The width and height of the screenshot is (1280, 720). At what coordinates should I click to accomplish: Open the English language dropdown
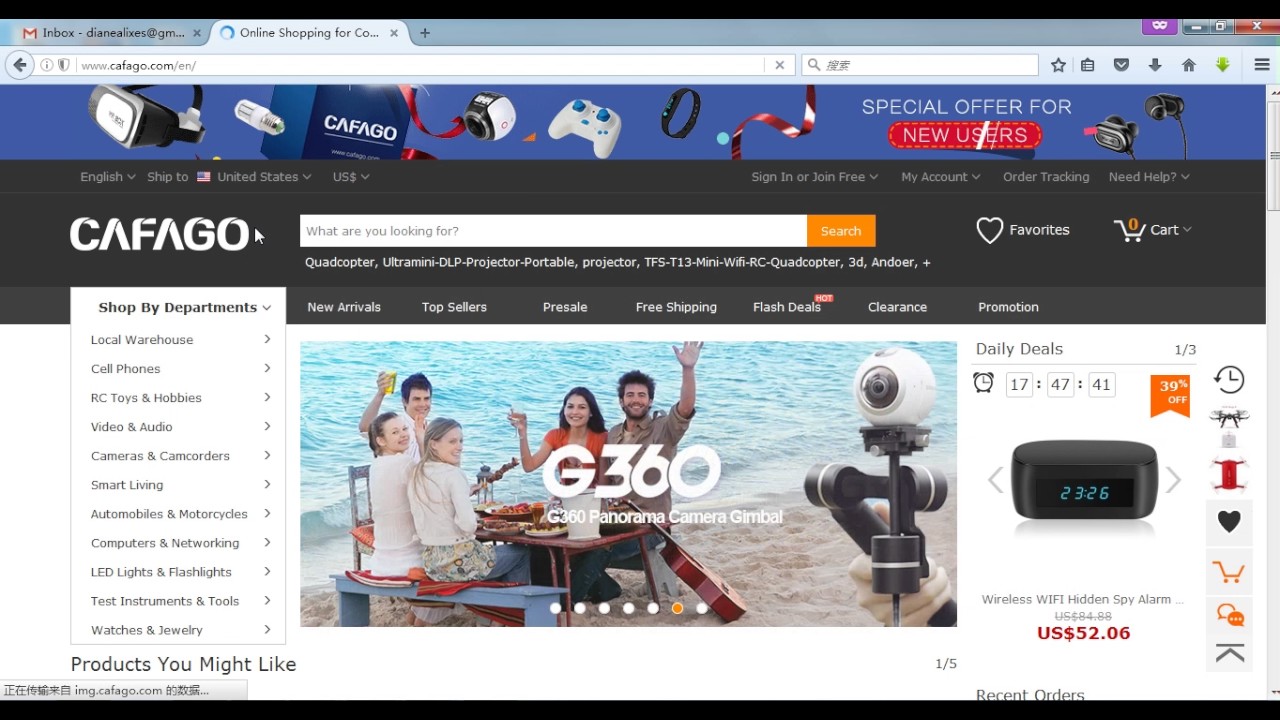107,177
